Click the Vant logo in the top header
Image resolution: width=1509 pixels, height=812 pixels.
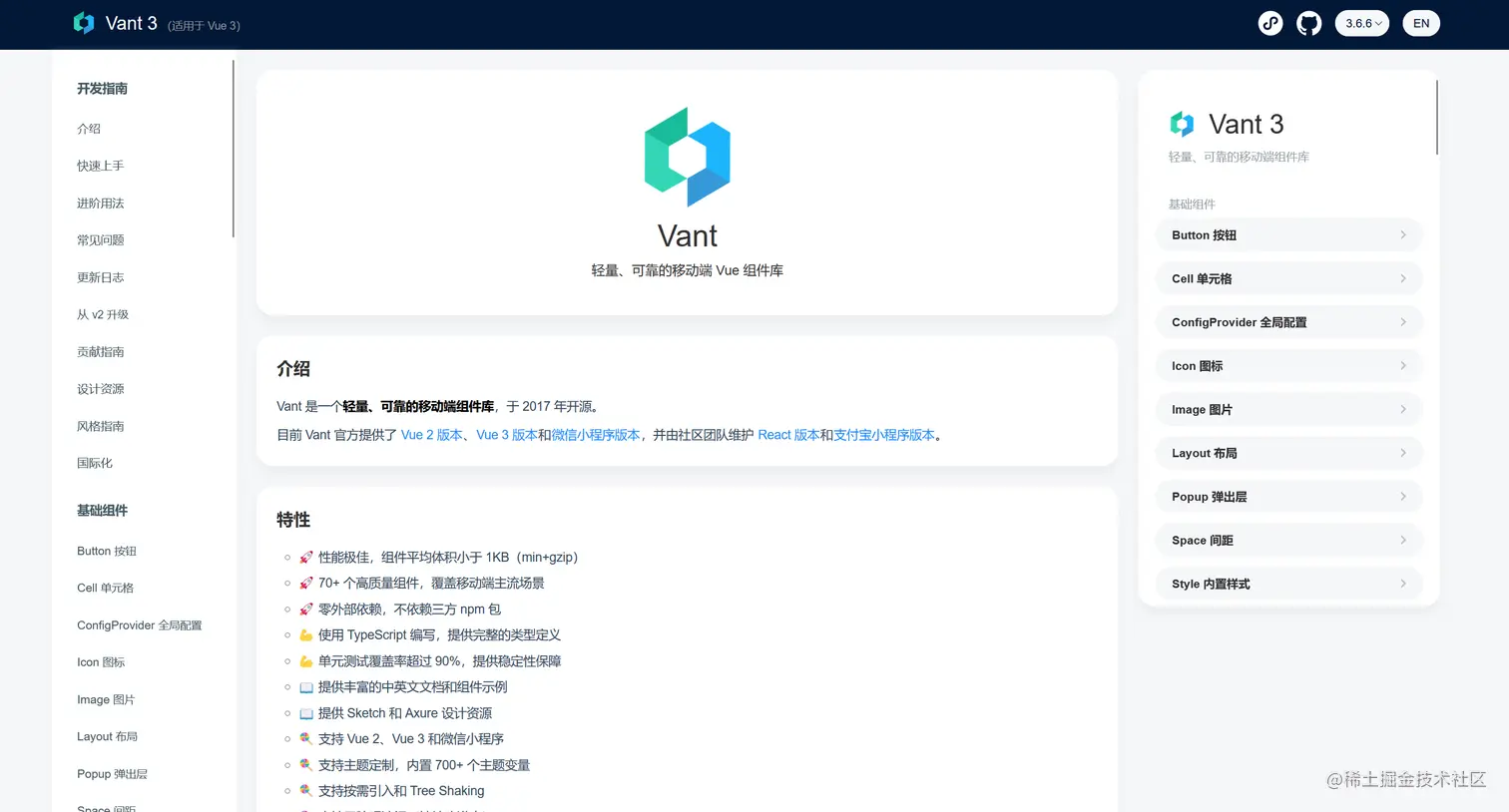84,23
